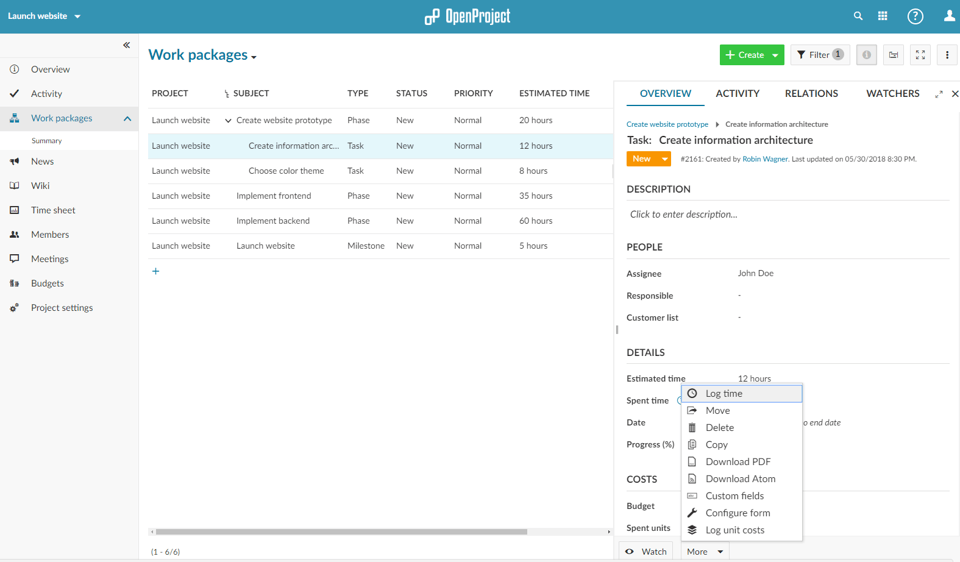The image size is (960, 562).
Task: Click the Activity checkmark icon
Action: click(14, 94)
